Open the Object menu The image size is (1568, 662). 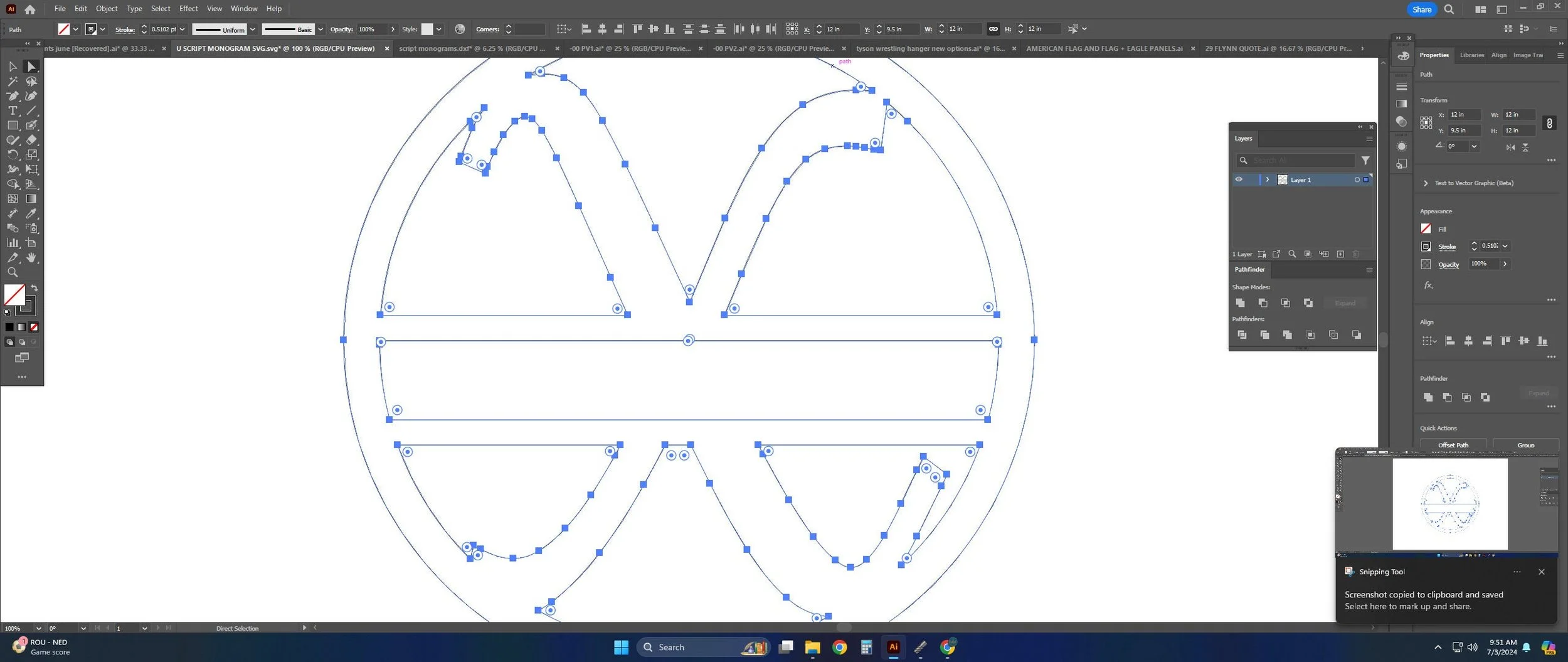pyautogui.click(x=107, y=9)
